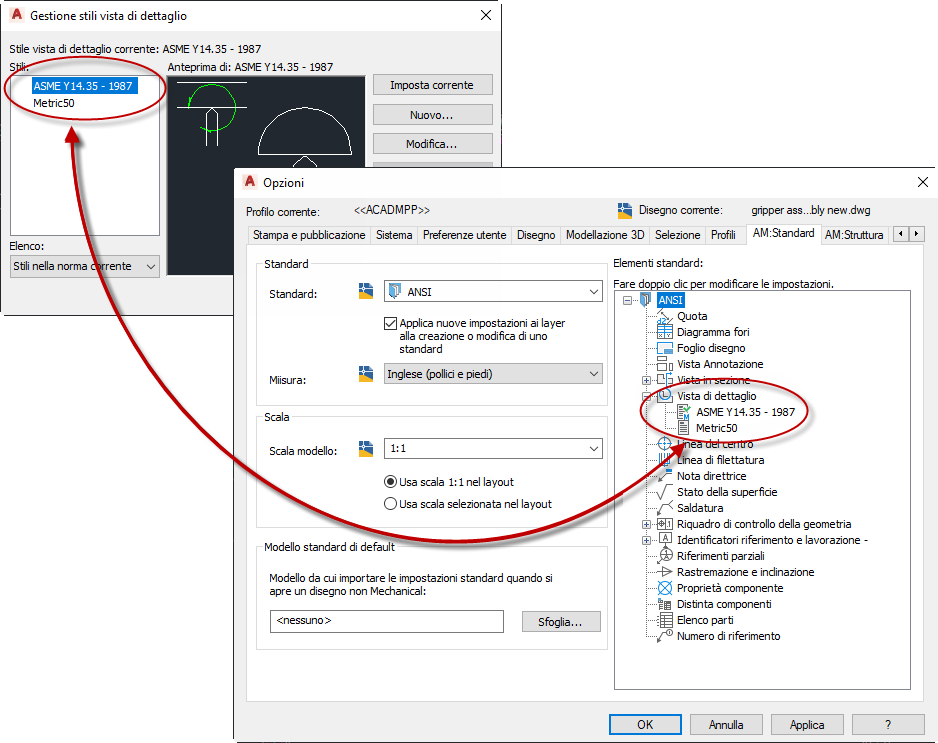Click the Stato della superficie icon
This screenshot has height=743, width=938.
(x=665, y=492)
